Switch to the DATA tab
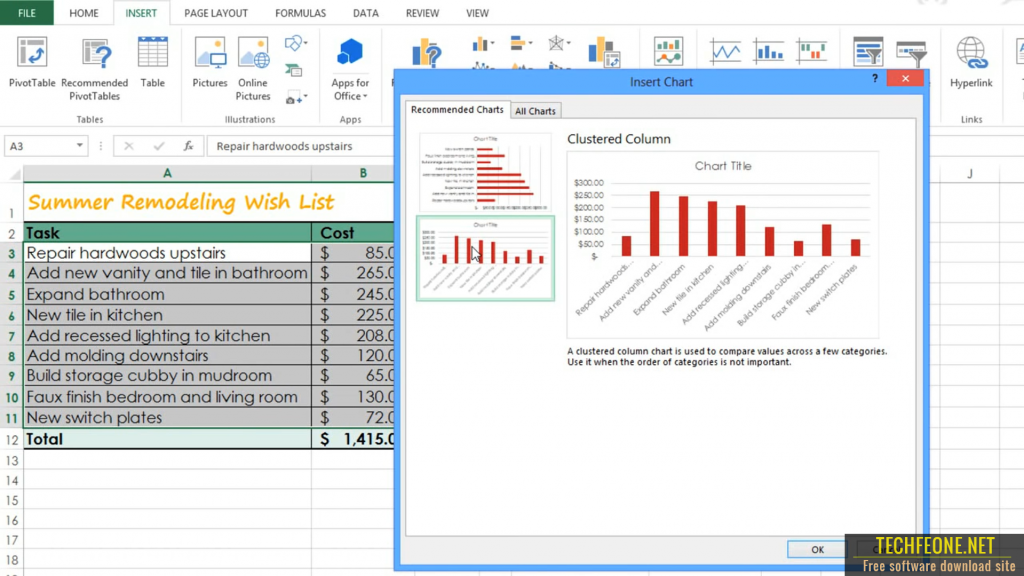This screenshot has height=576, width=1024. (366, 13)
